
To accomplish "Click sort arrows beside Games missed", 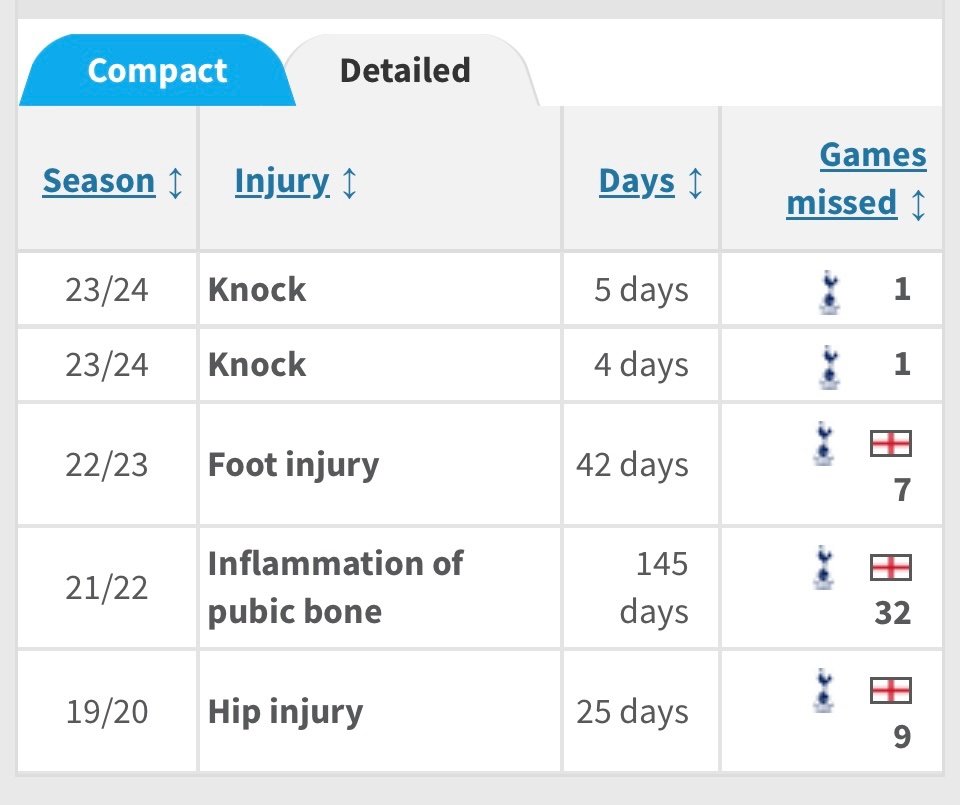I will tap(918, 204).
